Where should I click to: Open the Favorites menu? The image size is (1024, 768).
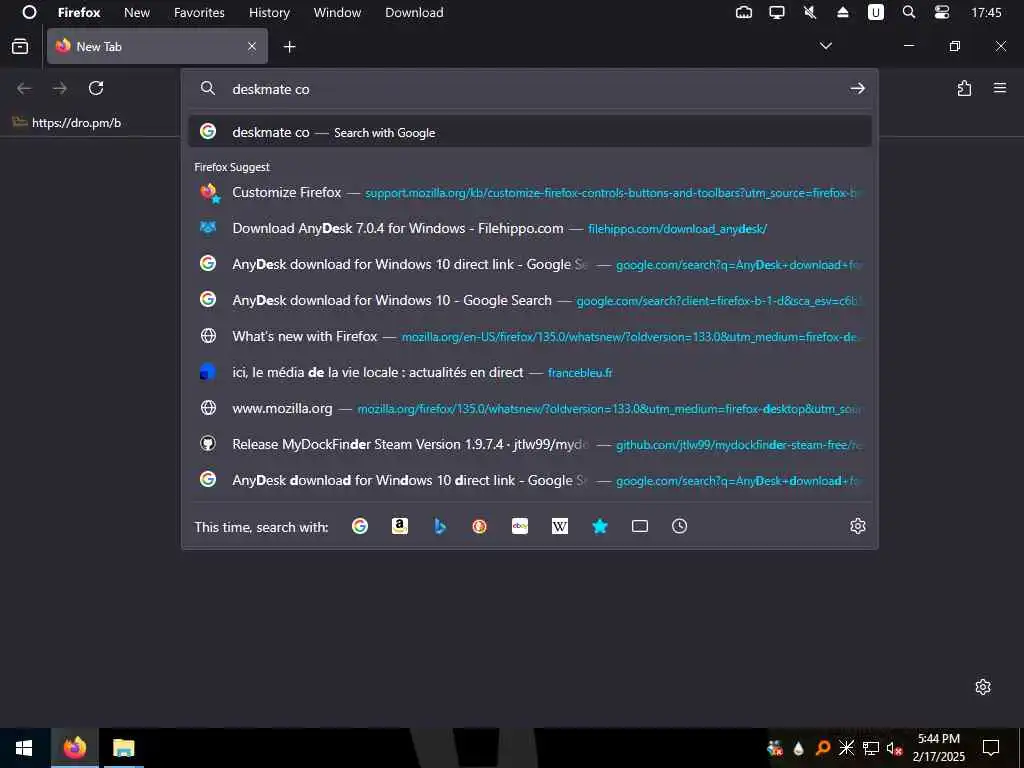tap(199, 12)
